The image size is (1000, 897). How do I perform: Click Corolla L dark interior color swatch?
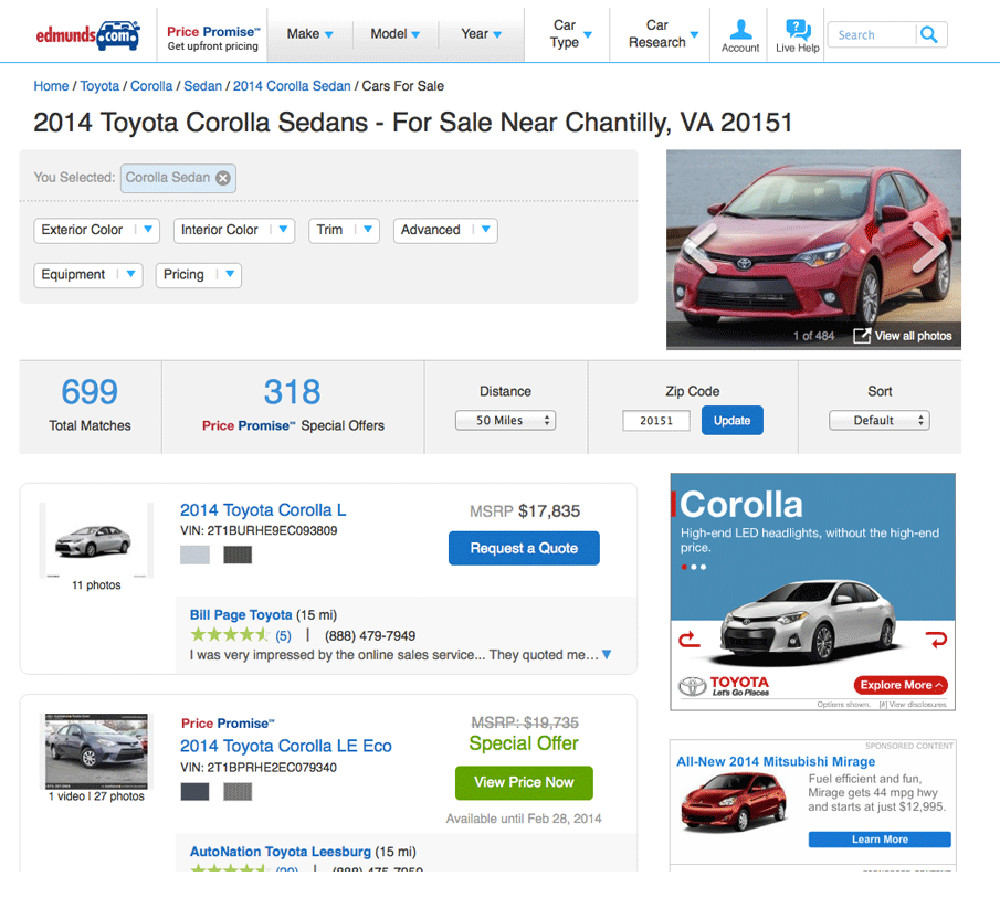(238, 555)
